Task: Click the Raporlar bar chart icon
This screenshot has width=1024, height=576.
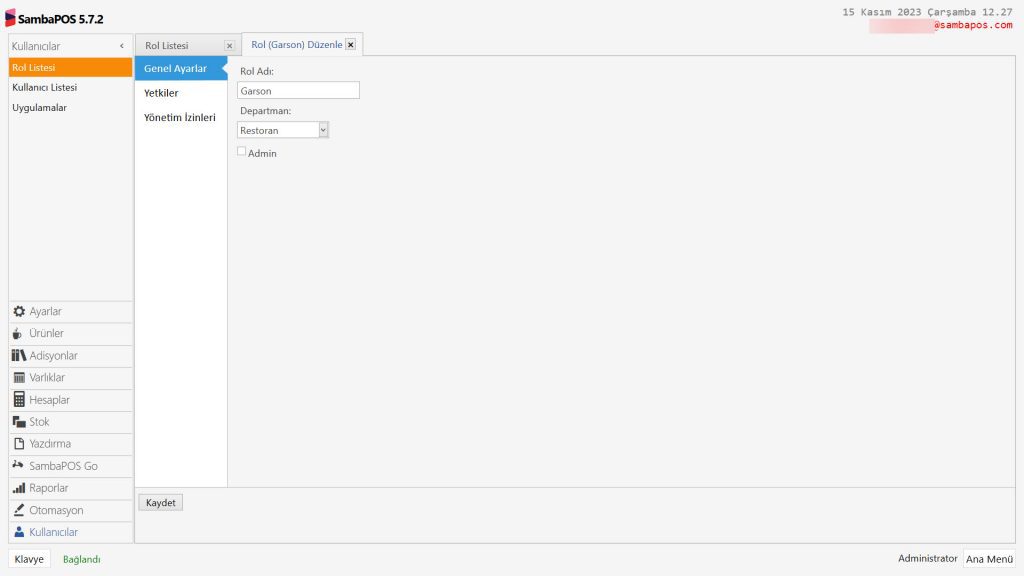Action: tap(19, 488)
